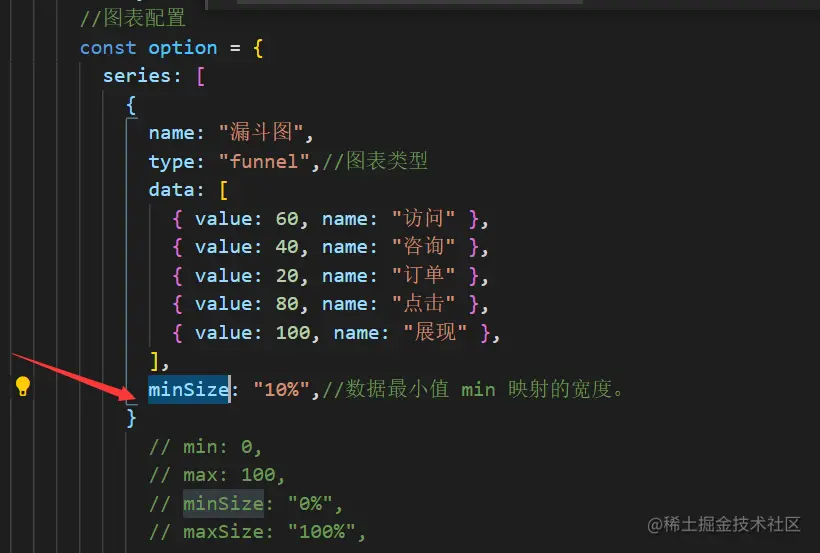Click the "10%" minSize value string

coord(282,389)
